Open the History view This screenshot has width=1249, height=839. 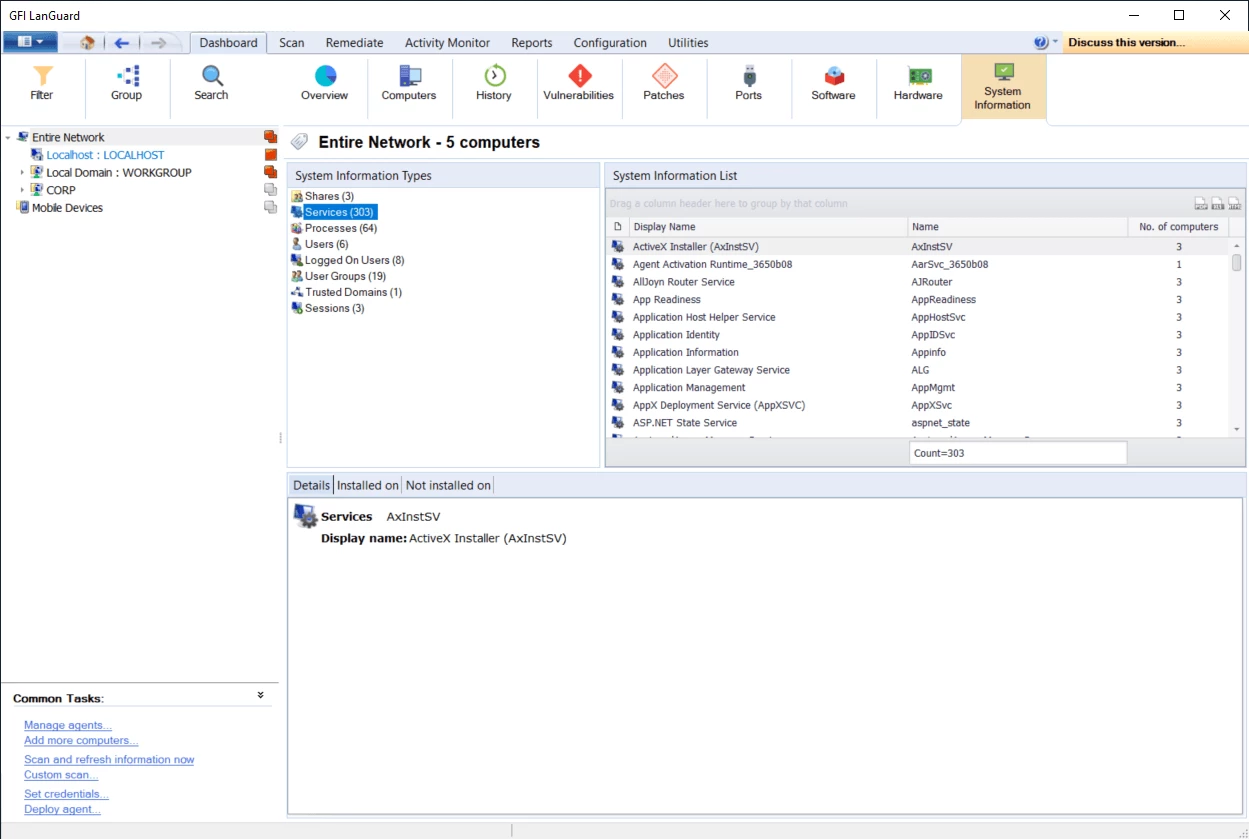(493, 83)
